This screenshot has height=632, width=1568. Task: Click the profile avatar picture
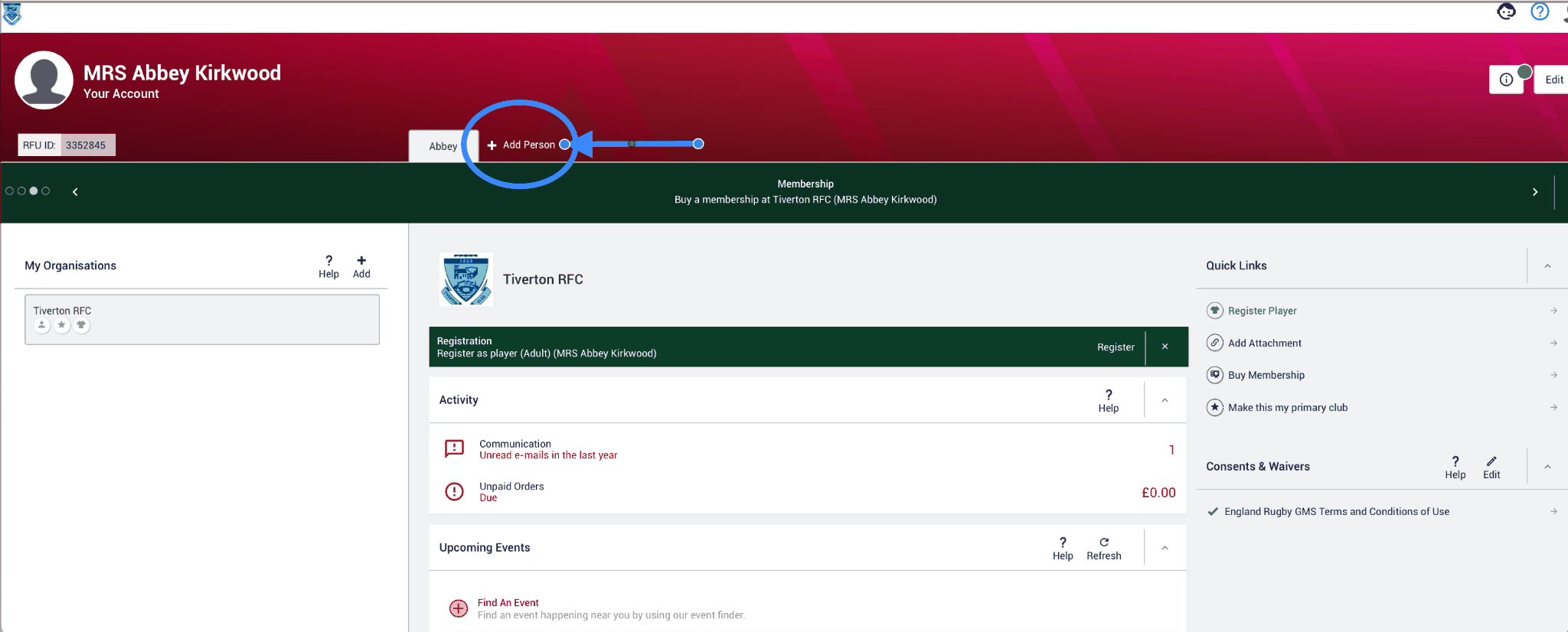click(x=44, y=80)
